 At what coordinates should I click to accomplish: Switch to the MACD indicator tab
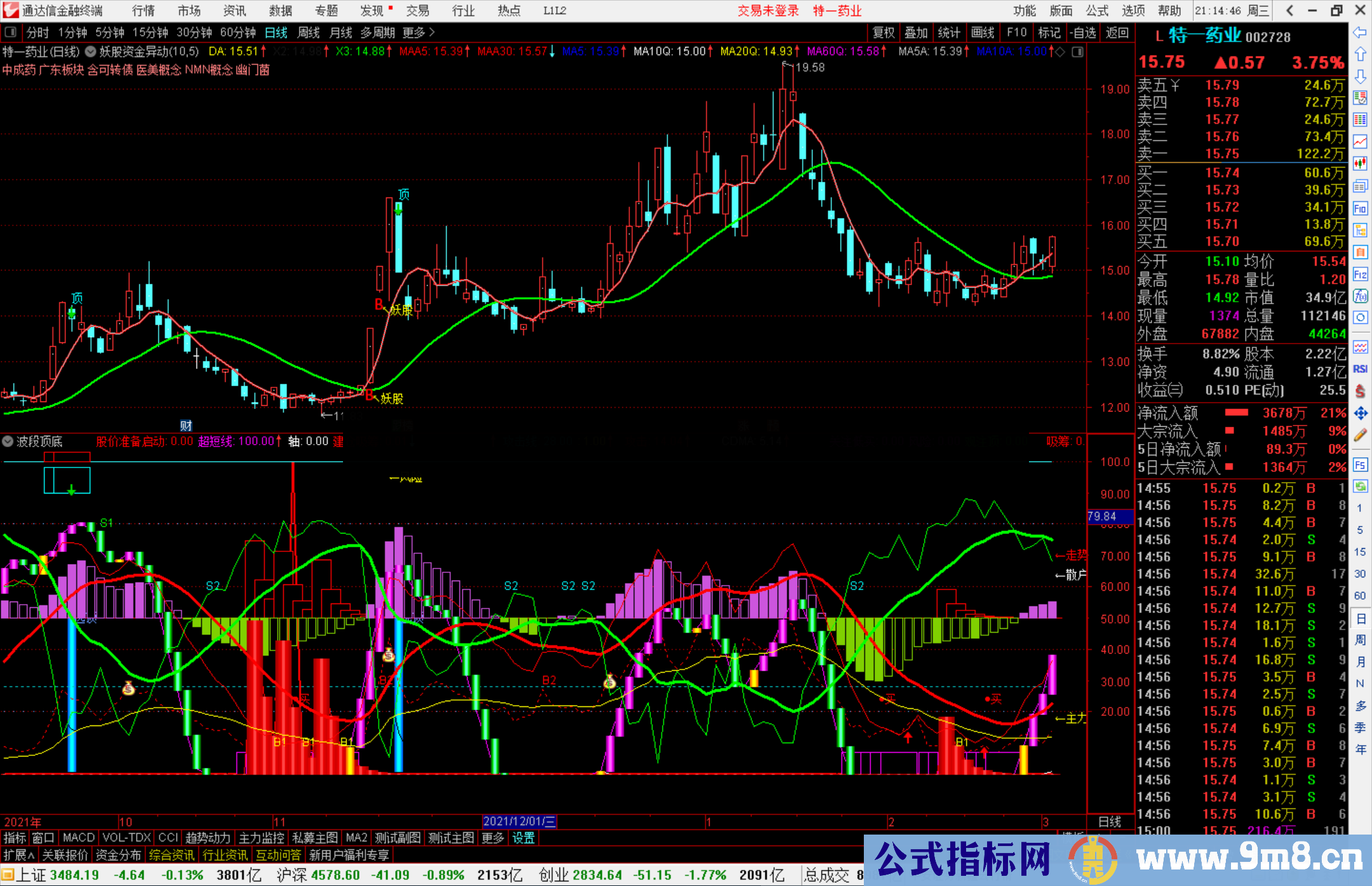click(x=77, y=838)
